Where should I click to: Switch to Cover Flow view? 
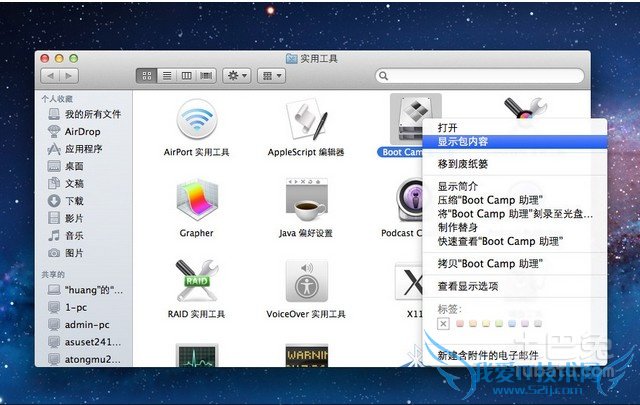pos(206,76)
